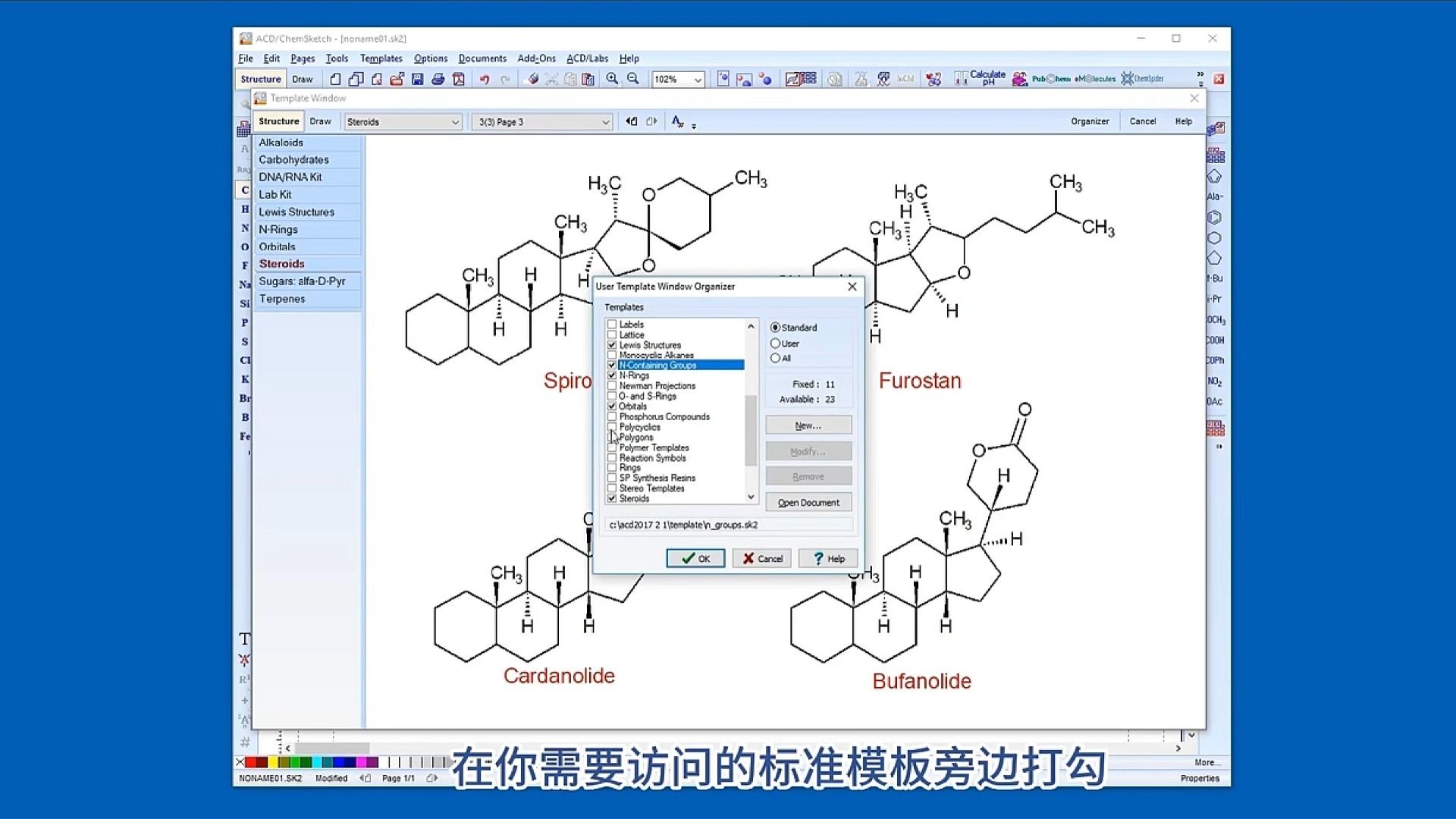The height and width of the screenshot is (819, 1456).
Task: Click the previous page icon in Template Window
Action: tap(631, 121)
